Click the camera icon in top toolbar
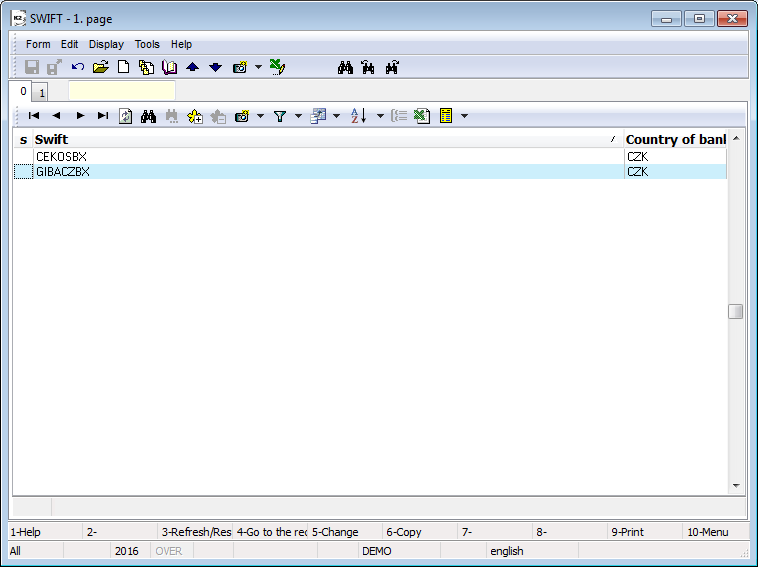Viewport: 758px width, 567px height. pyautogui.click(x=240, y=67)
